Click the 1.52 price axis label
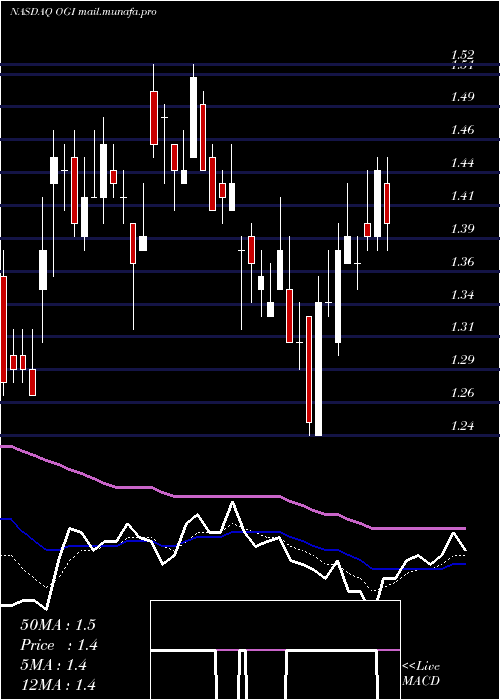This screenshot has height=700, width=500. (462, 55)
